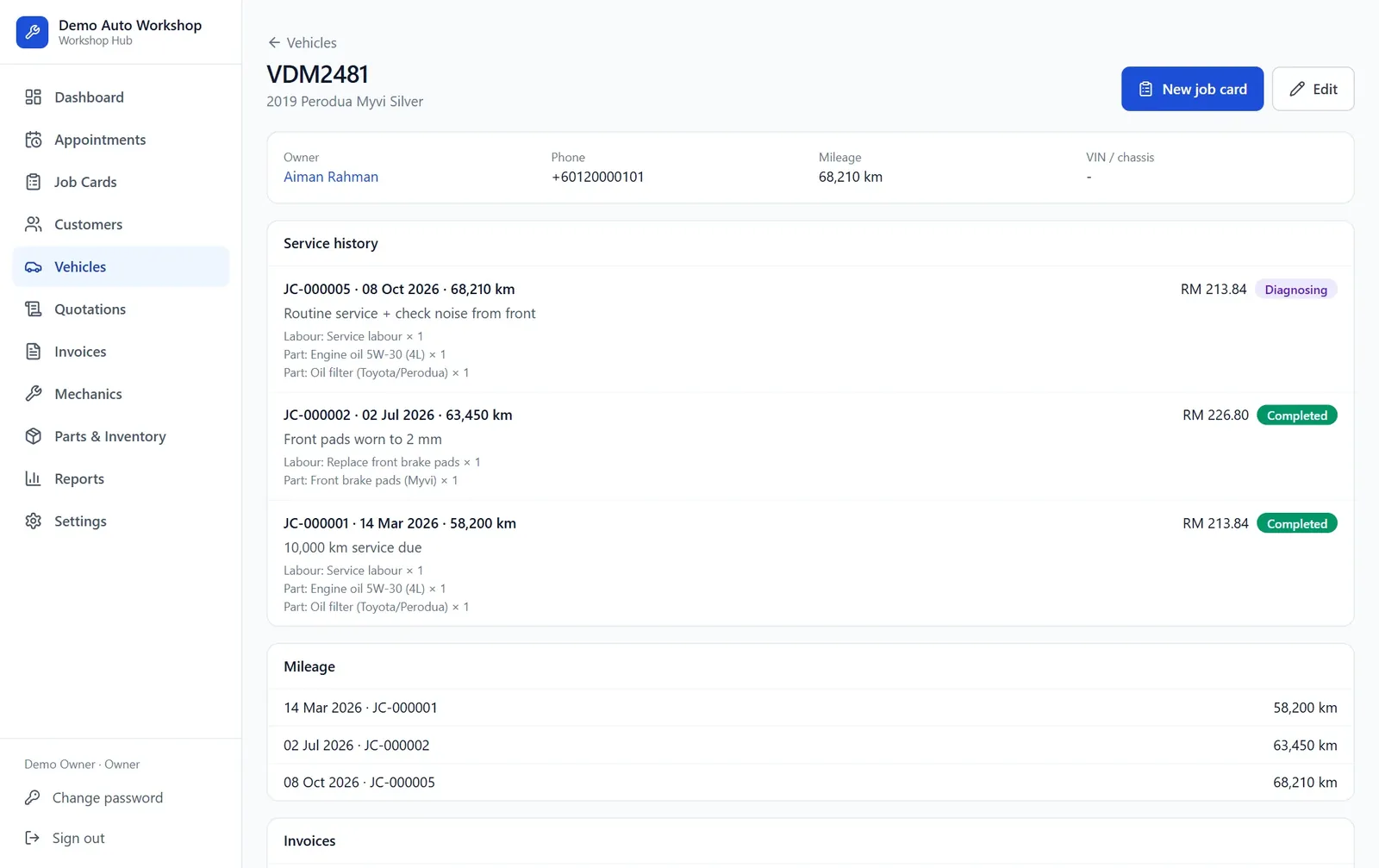Click the Diagnosing status badge
This screenshot has height=868, width=1379.
click(x=1295, y=290)
